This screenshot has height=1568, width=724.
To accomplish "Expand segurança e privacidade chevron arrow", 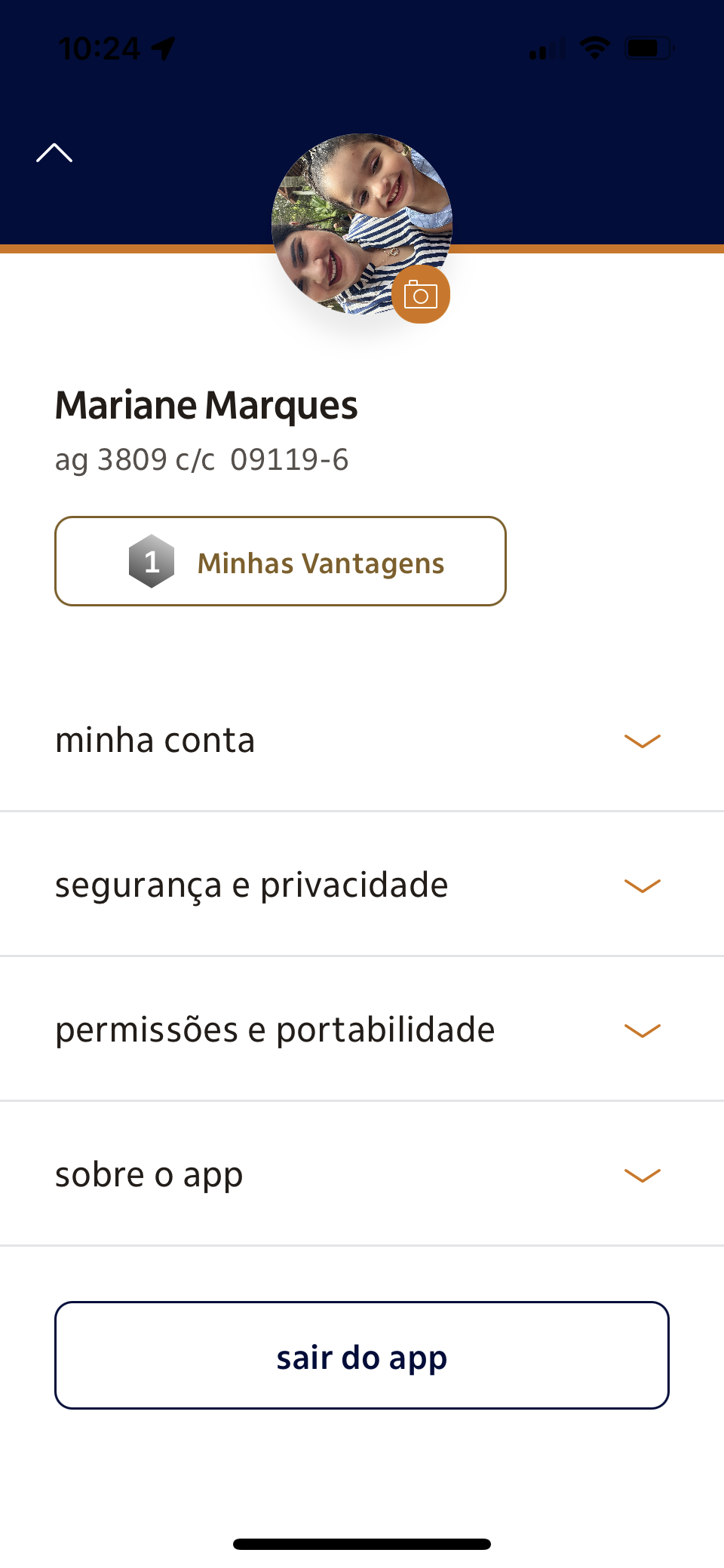I will point(643,885).
